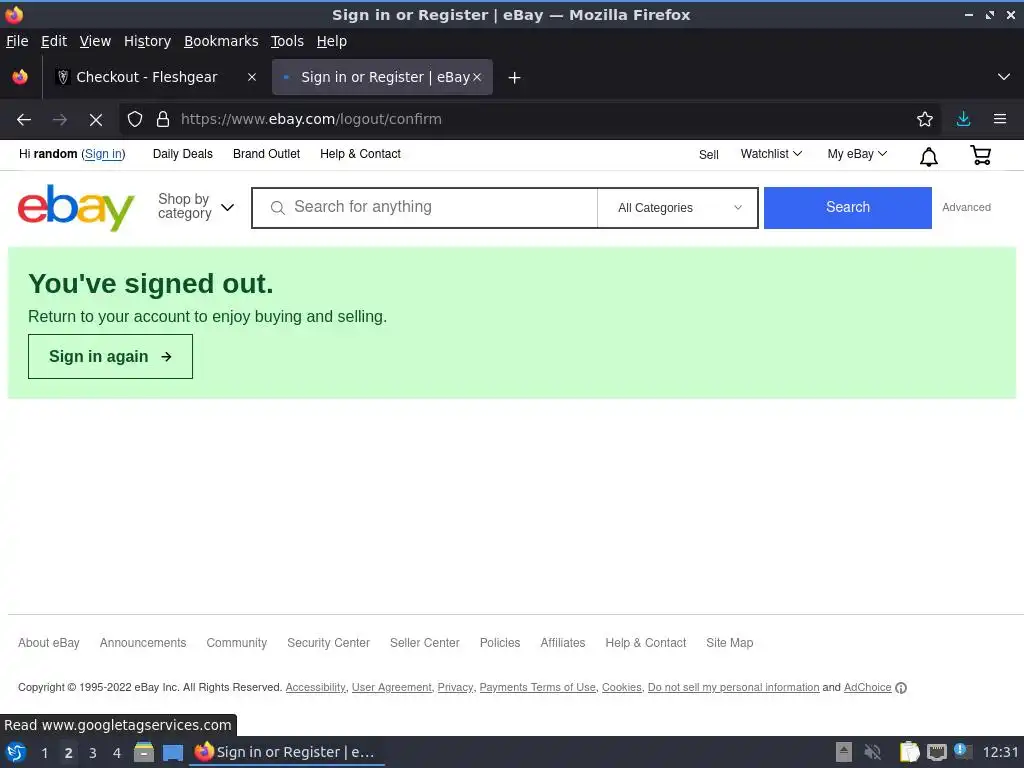List all tabs with chevron button
The height and width of the screenshot is (768, 1024).
[1004, 77]
